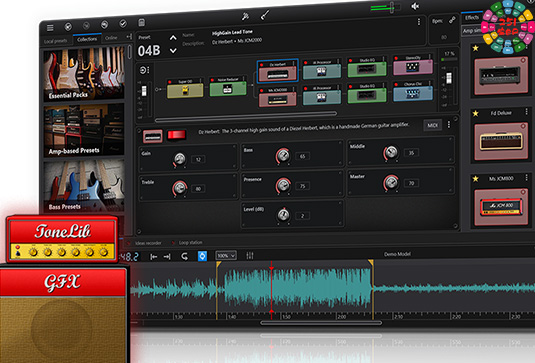Toggle power LED on StereoDly block
This screenshot has width=535, height=363.
click(396, 58)
